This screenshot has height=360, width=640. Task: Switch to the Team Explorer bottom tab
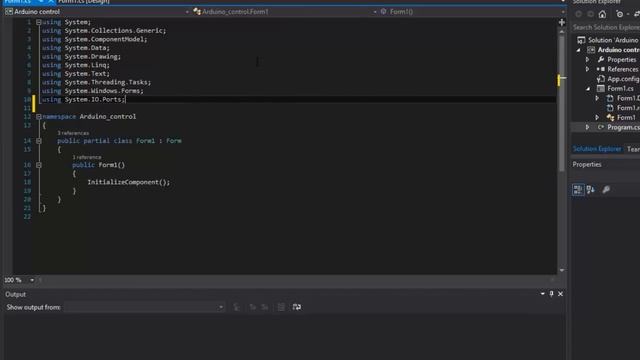point(633,149)
